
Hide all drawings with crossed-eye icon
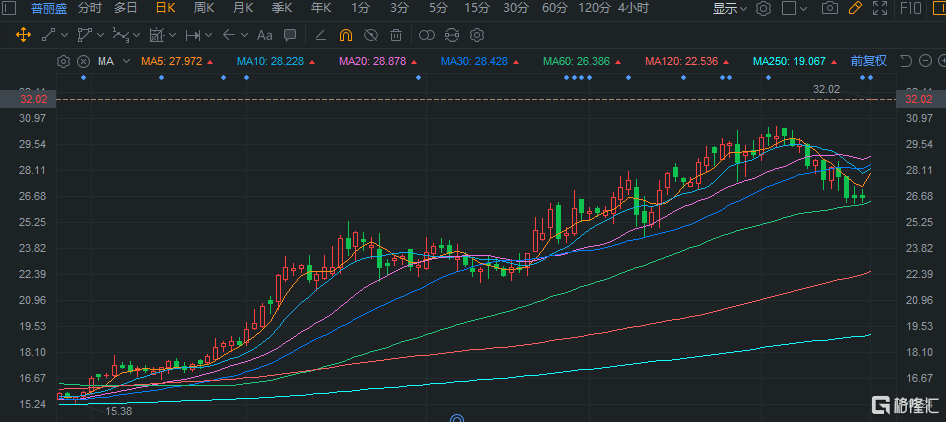(x=371, y=35)
